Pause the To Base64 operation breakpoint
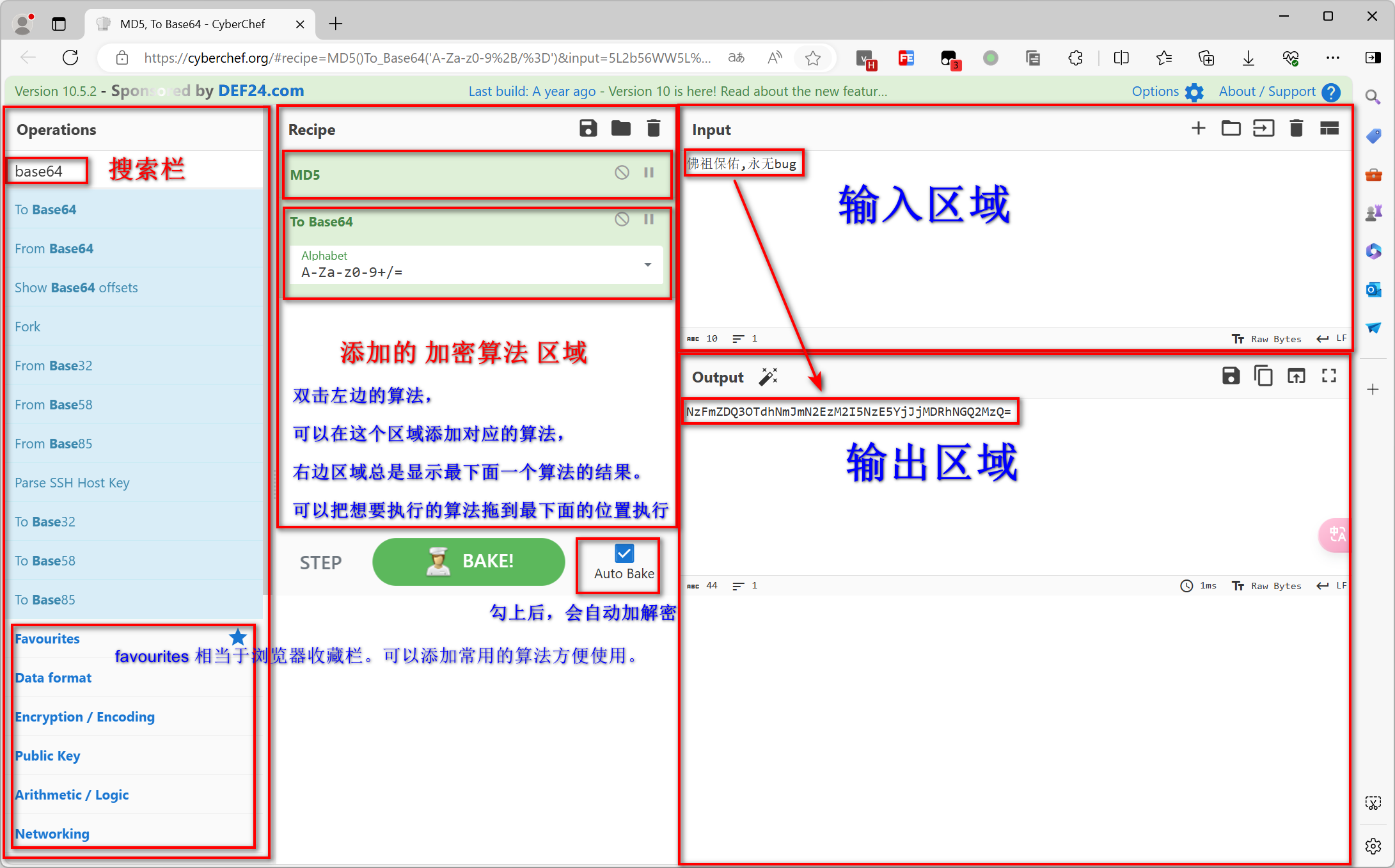 point(649,219)
